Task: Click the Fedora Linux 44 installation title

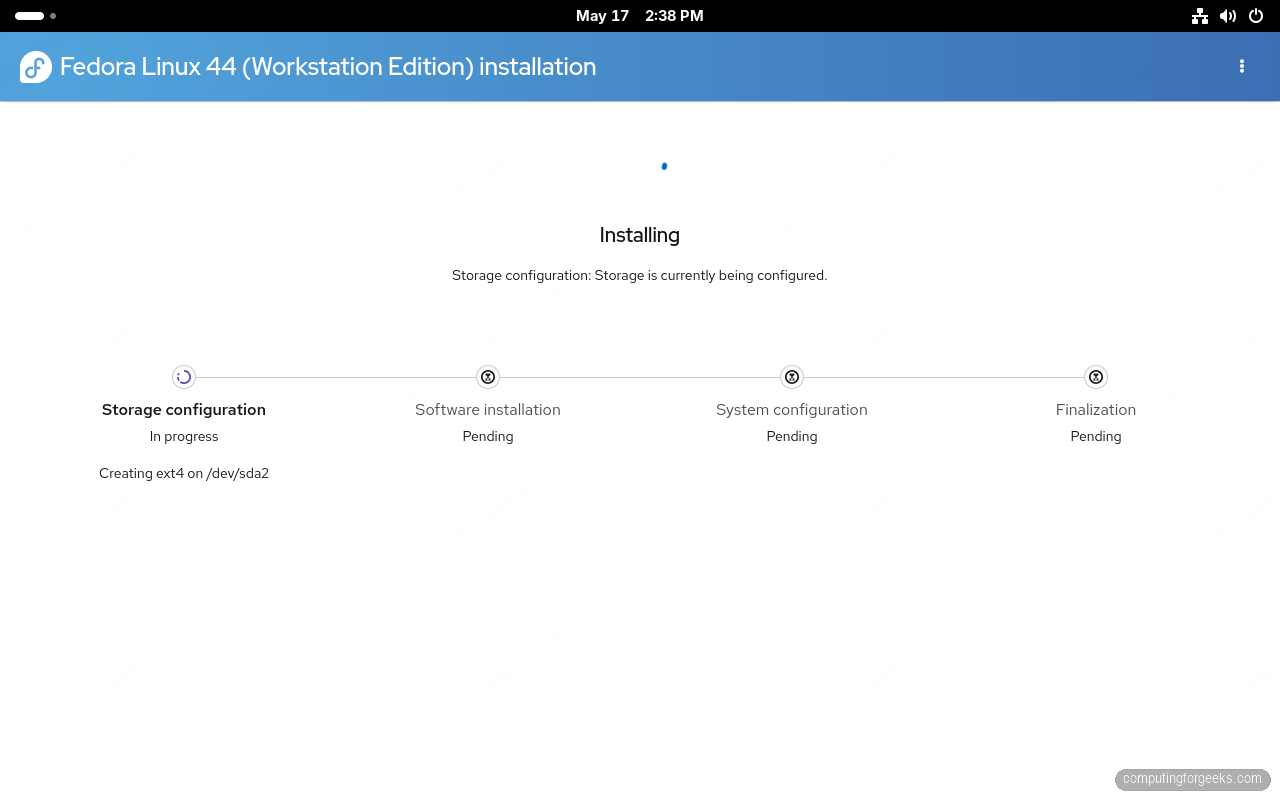Action: coord(328,67)
